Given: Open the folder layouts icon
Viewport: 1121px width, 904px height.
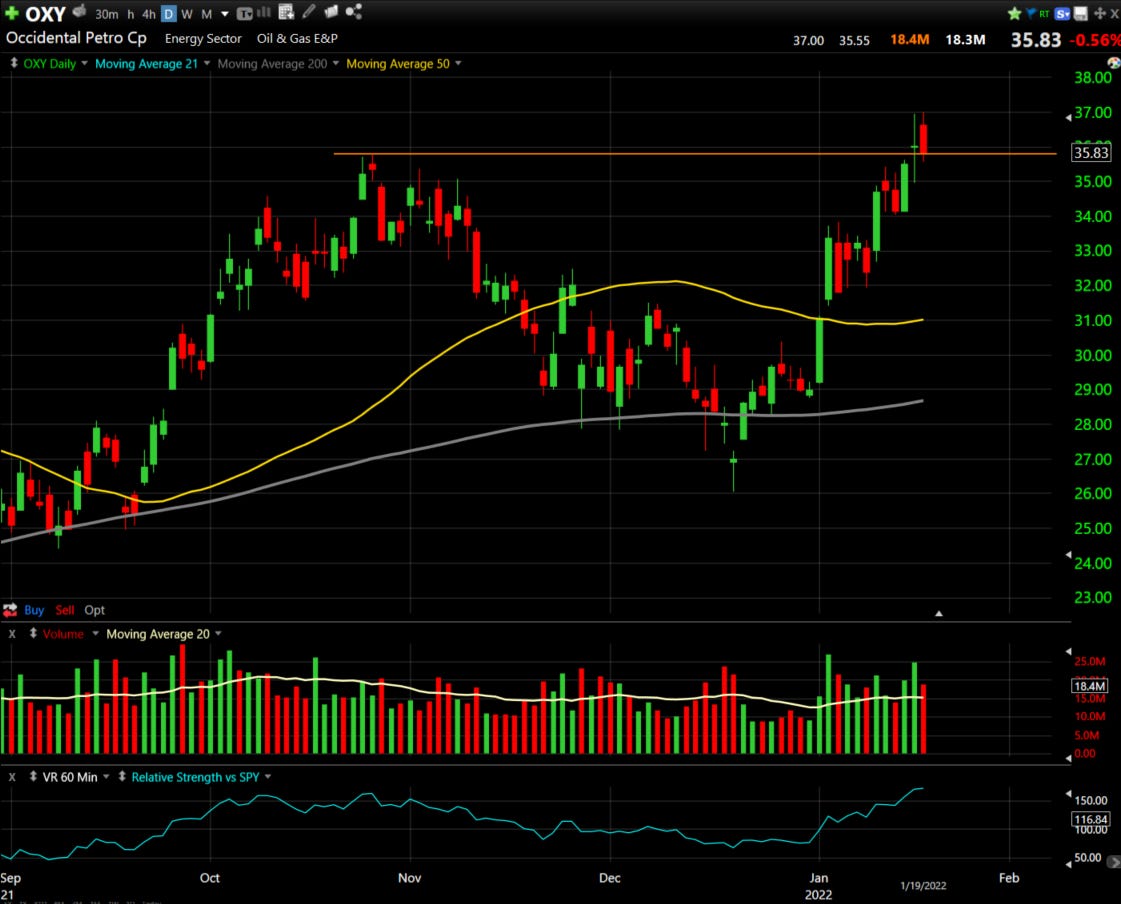Looking at the screenshot, I should 331,11.
